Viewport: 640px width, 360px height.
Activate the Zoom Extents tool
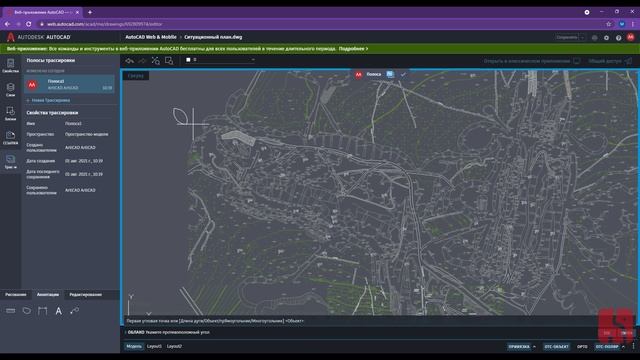[156, 60]
